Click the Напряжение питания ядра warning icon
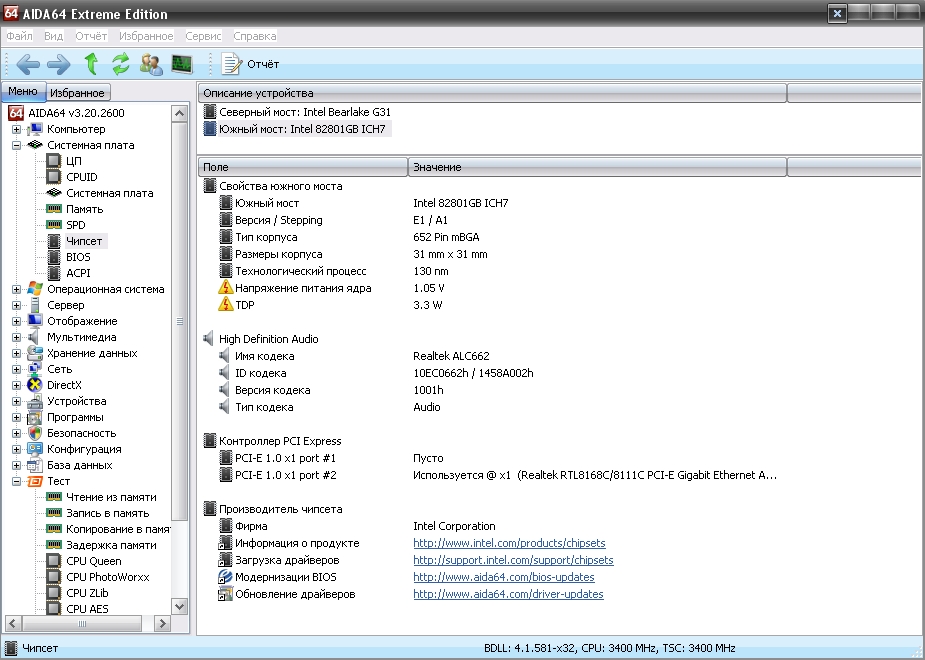This screenshot has height=660, width=925. coord(225,287)
